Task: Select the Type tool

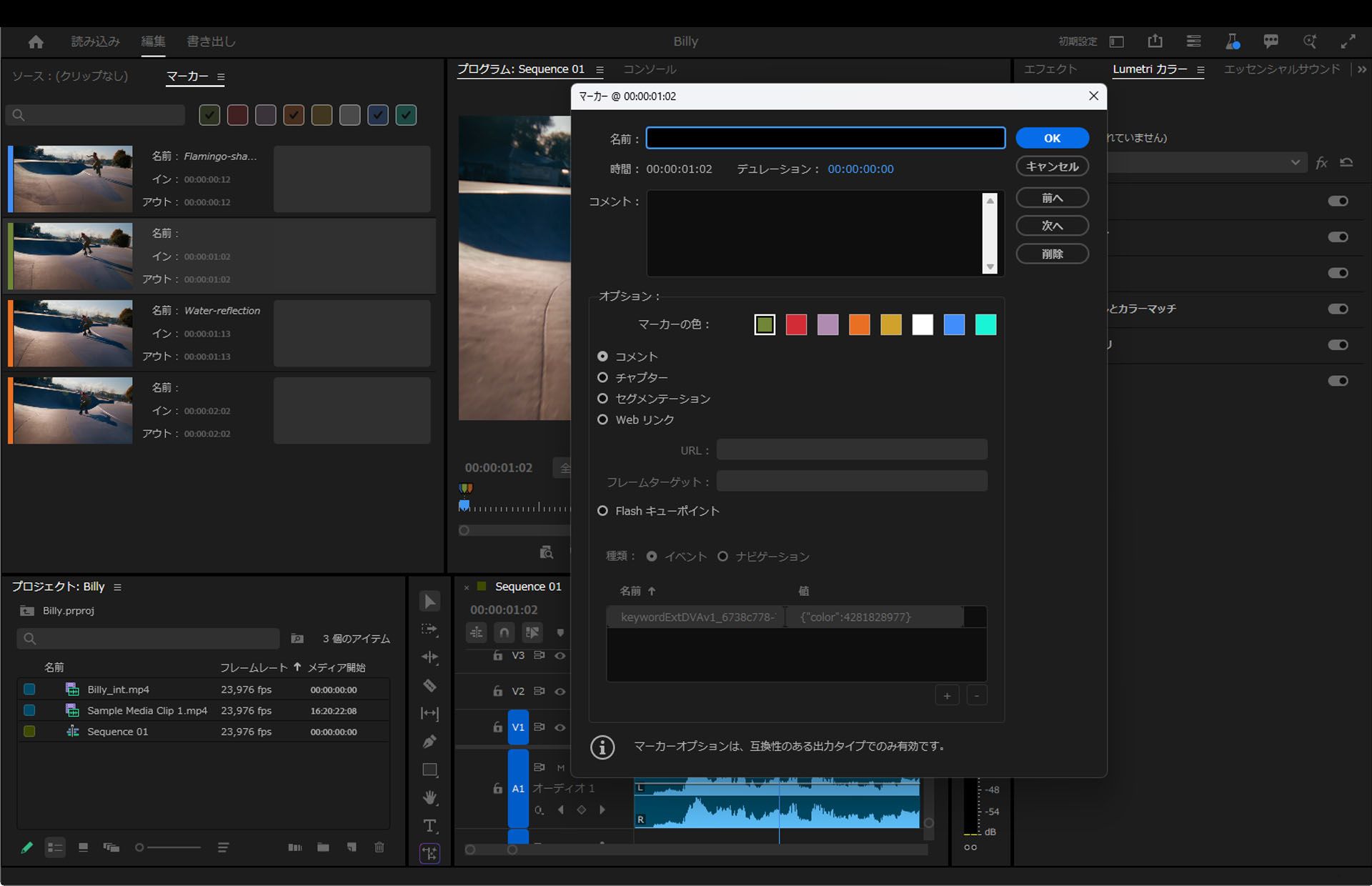Action: tap(429, 826)
